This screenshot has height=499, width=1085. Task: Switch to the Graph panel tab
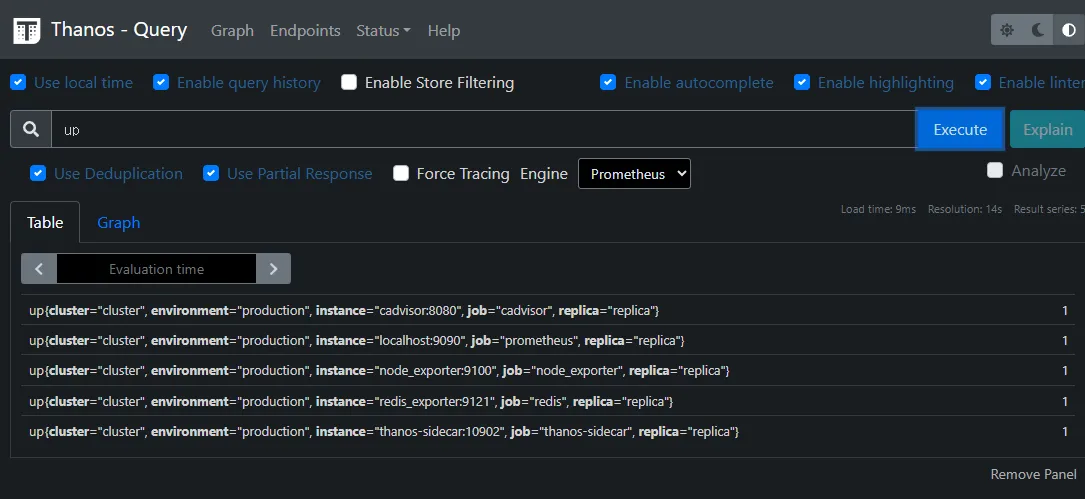(x=118, y=222)
